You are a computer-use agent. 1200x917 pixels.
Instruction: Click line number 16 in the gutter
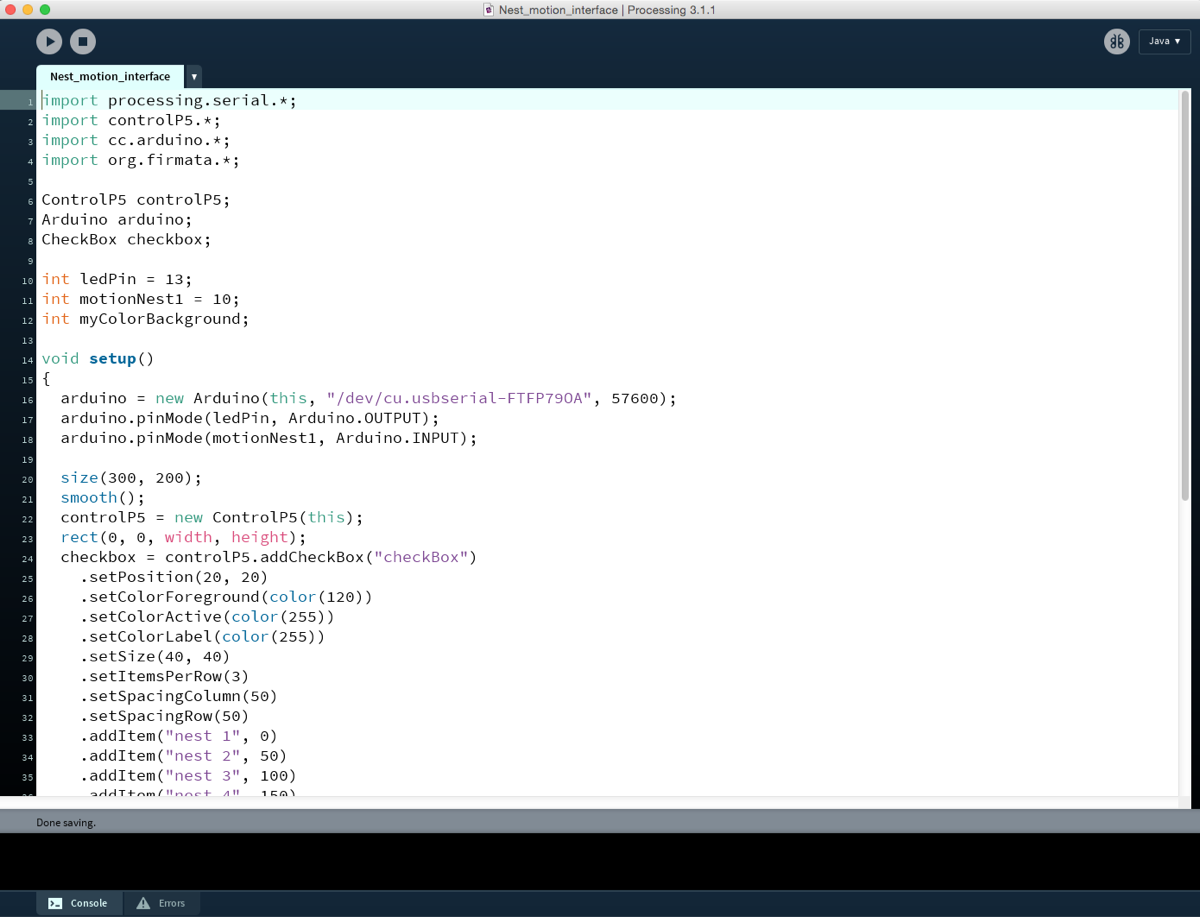[29, 399]
